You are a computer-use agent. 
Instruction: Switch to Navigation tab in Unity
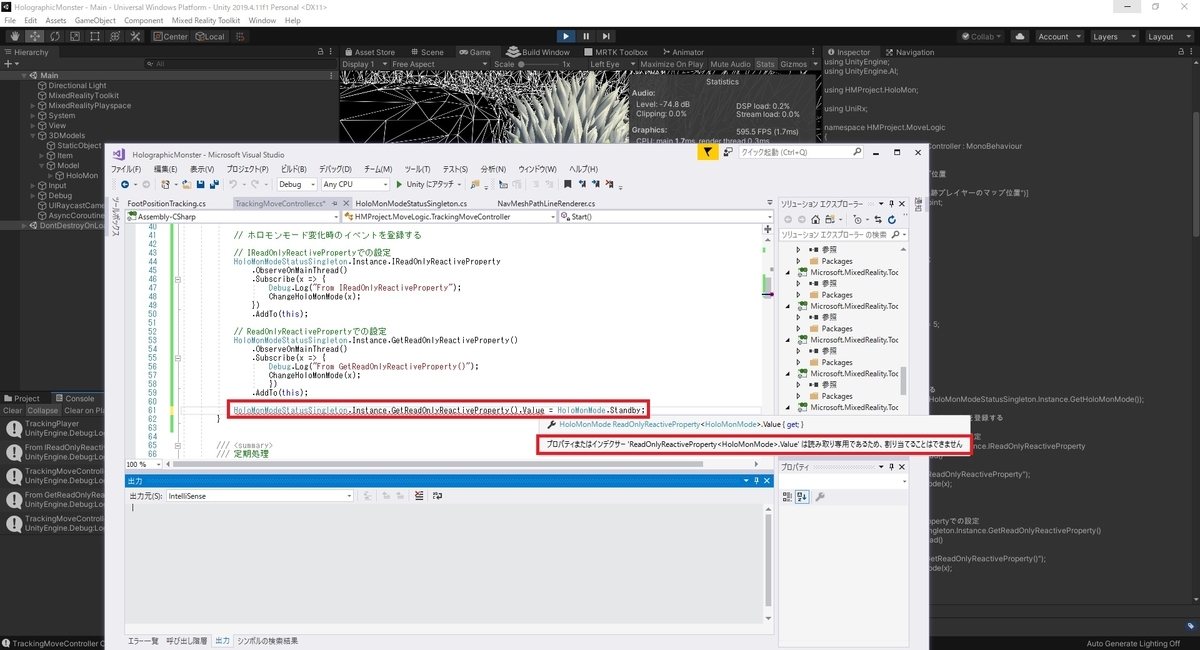tap(909, 52)
